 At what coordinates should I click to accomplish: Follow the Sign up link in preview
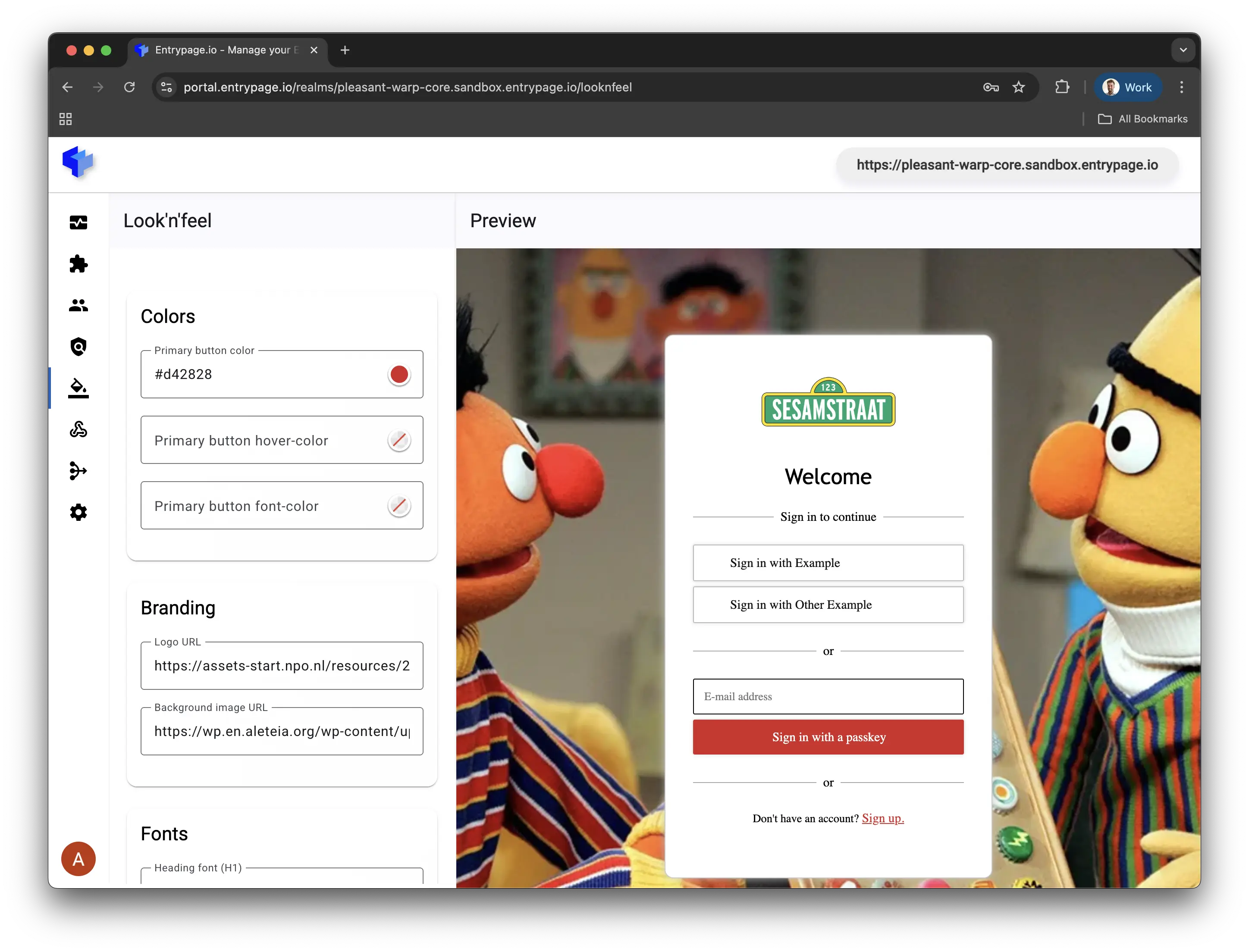click(882, 819)
